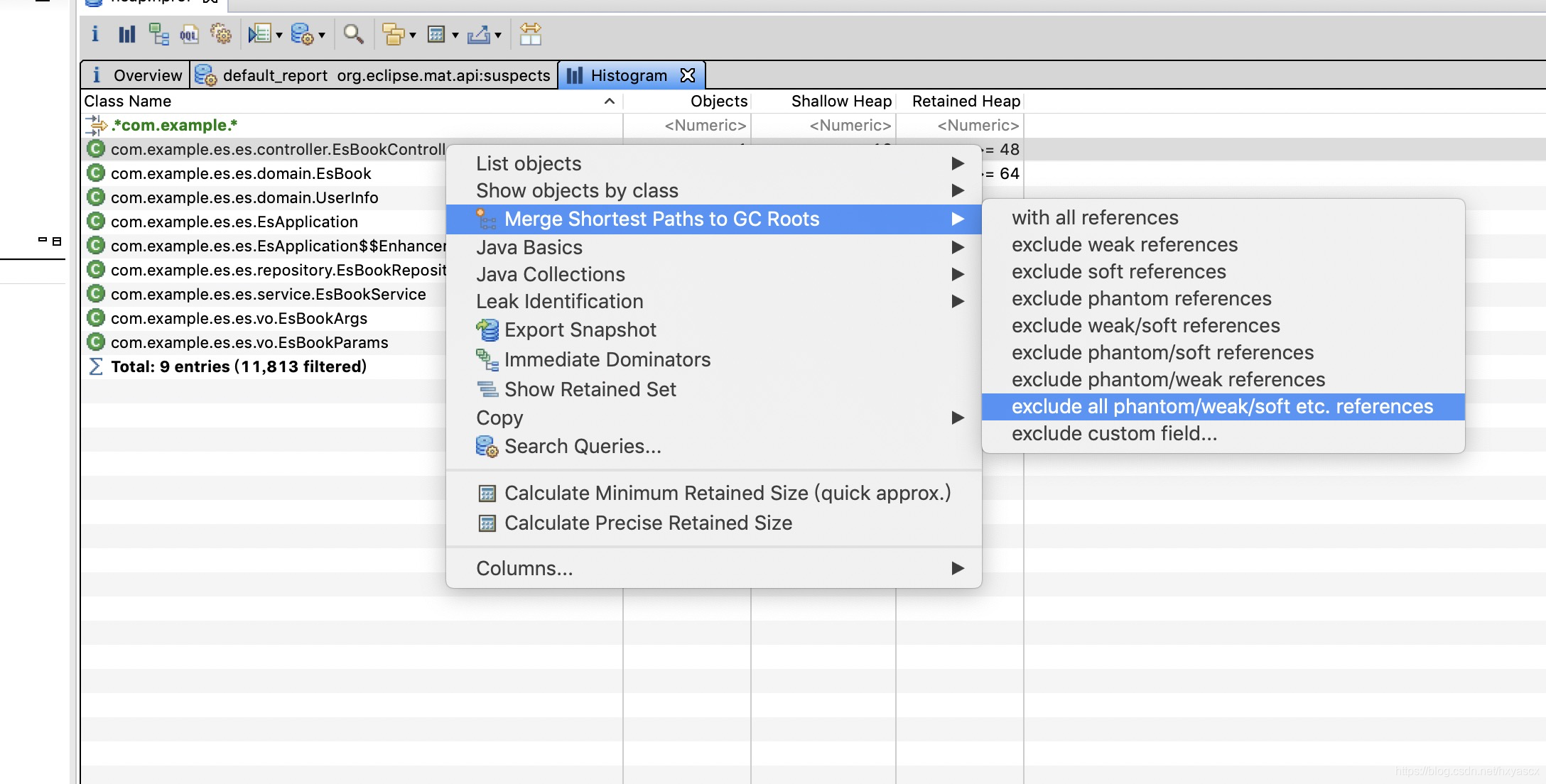Screen dimensions: 1546x784
Task: Open the Columns... submenu
Action: [713, 568]
